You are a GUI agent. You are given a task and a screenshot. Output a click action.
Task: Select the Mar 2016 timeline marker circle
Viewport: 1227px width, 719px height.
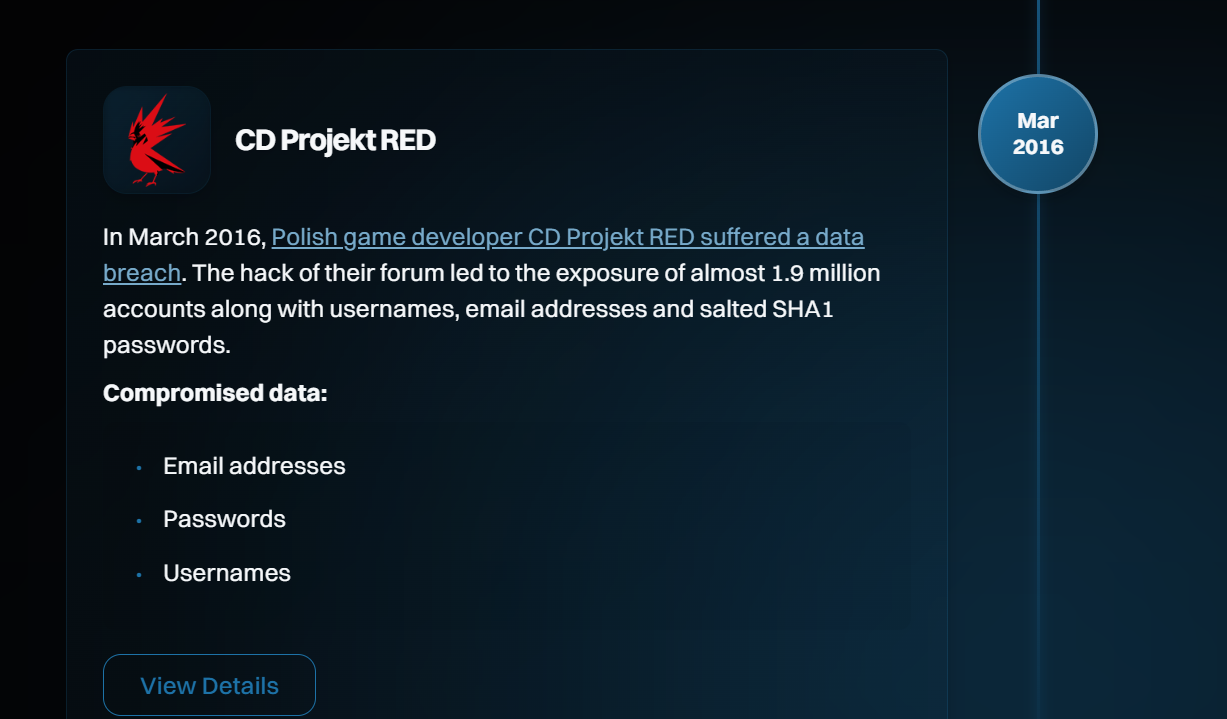[x=1038, y=134]
